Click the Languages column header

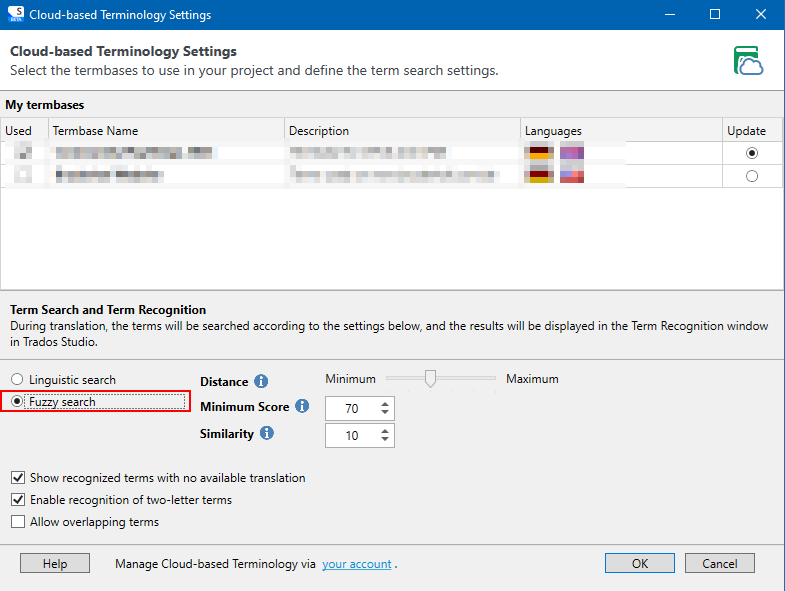pyautogui.click(x=621, y=130)
